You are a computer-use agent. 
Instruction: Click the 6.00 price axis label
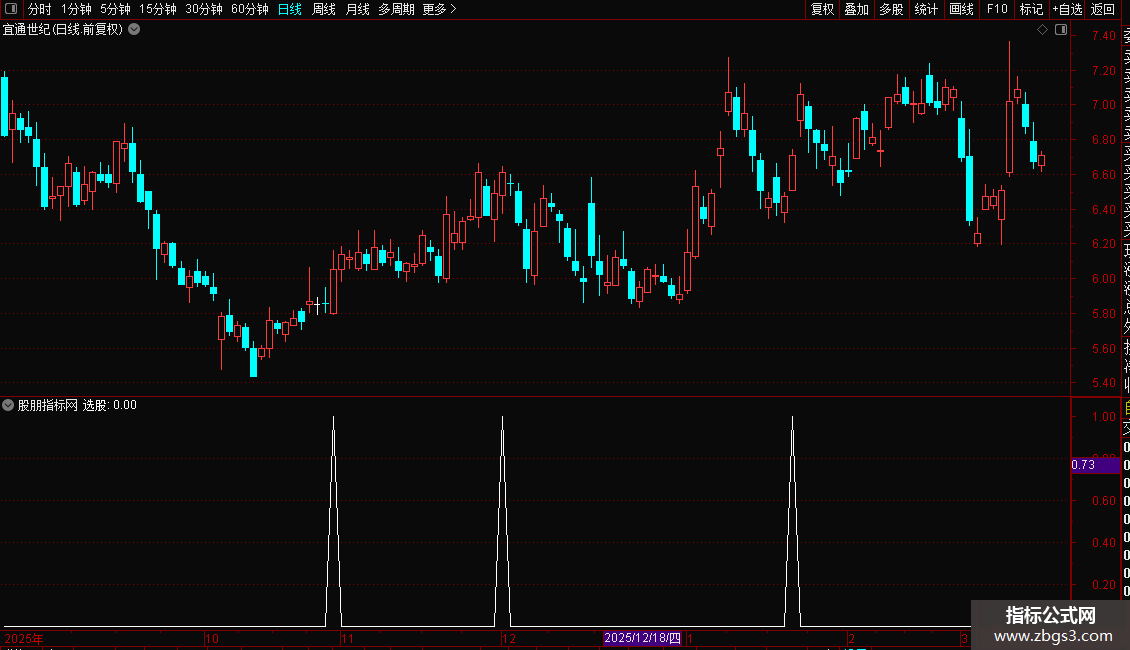1103,279
